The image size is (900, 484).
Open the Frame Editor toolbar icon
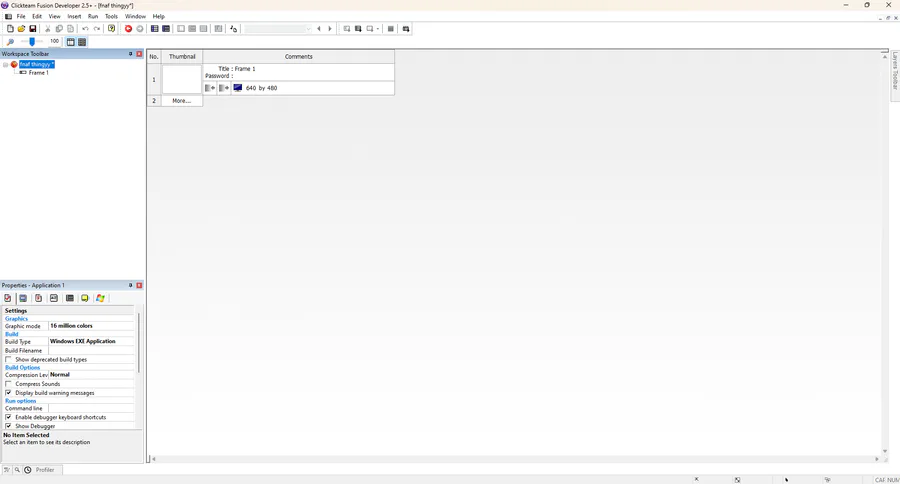166,29
